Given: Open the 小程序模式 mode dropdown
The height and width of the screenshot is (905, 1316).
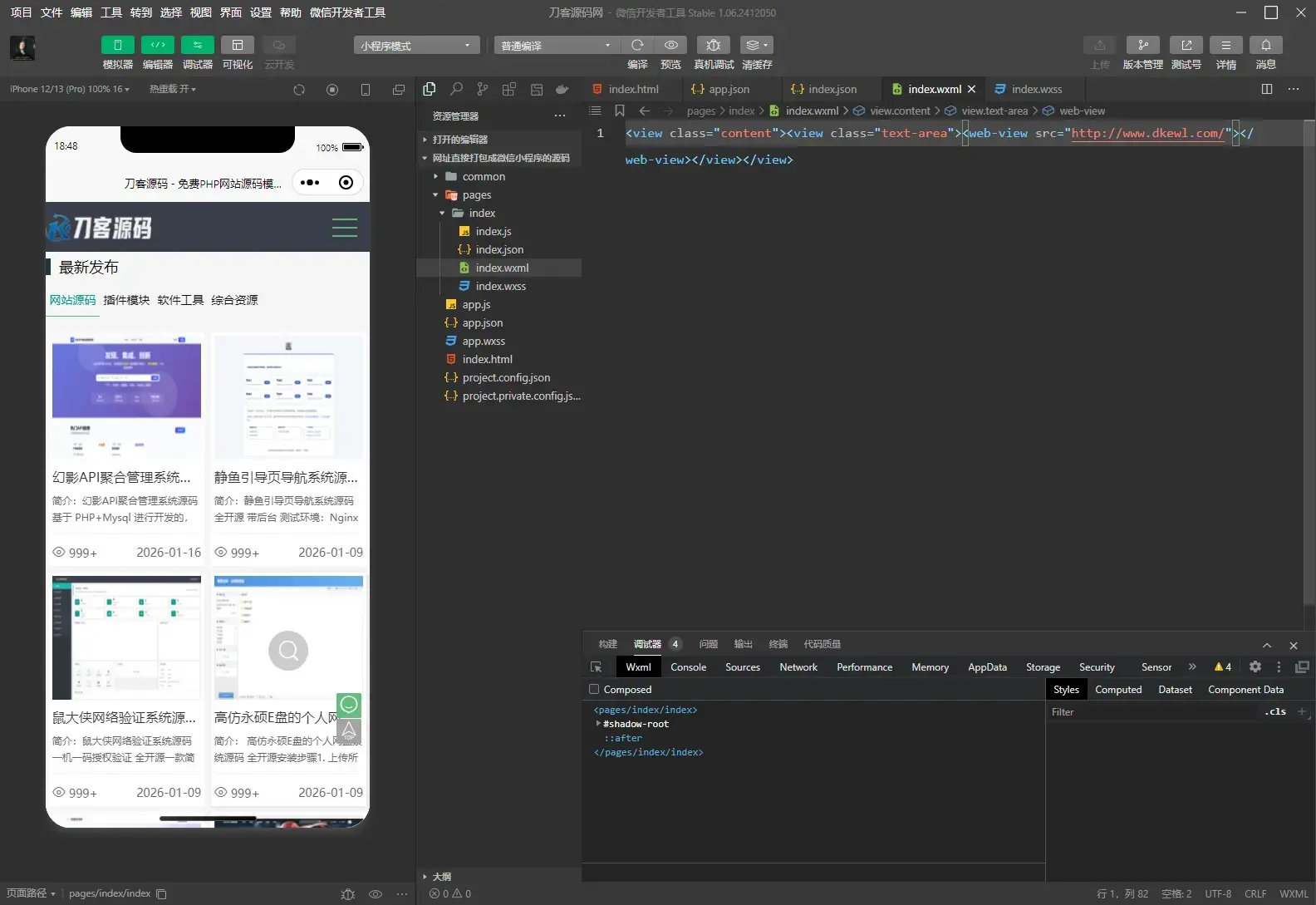Looking at the screenshot, I should (416, 46).
